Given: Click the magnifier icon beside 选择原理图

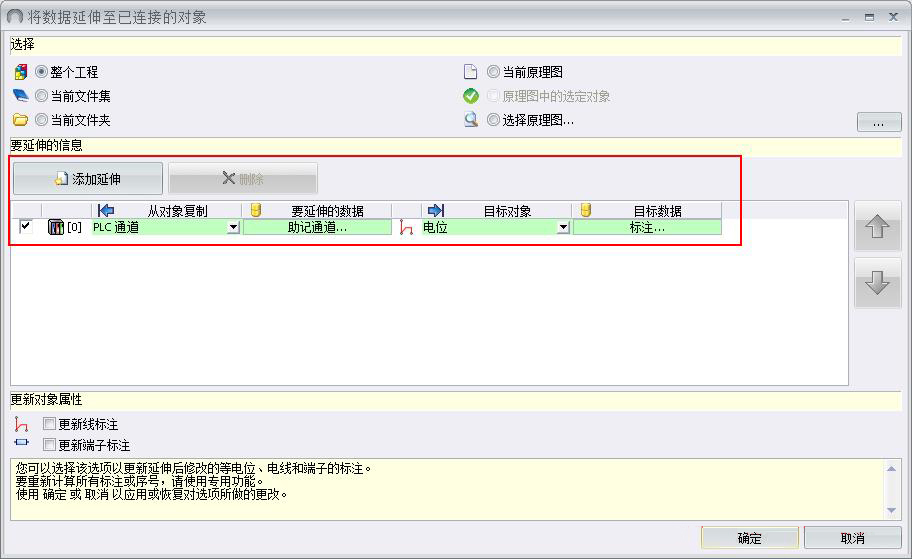Looking at the screenshot, I should tap(471, 120).
